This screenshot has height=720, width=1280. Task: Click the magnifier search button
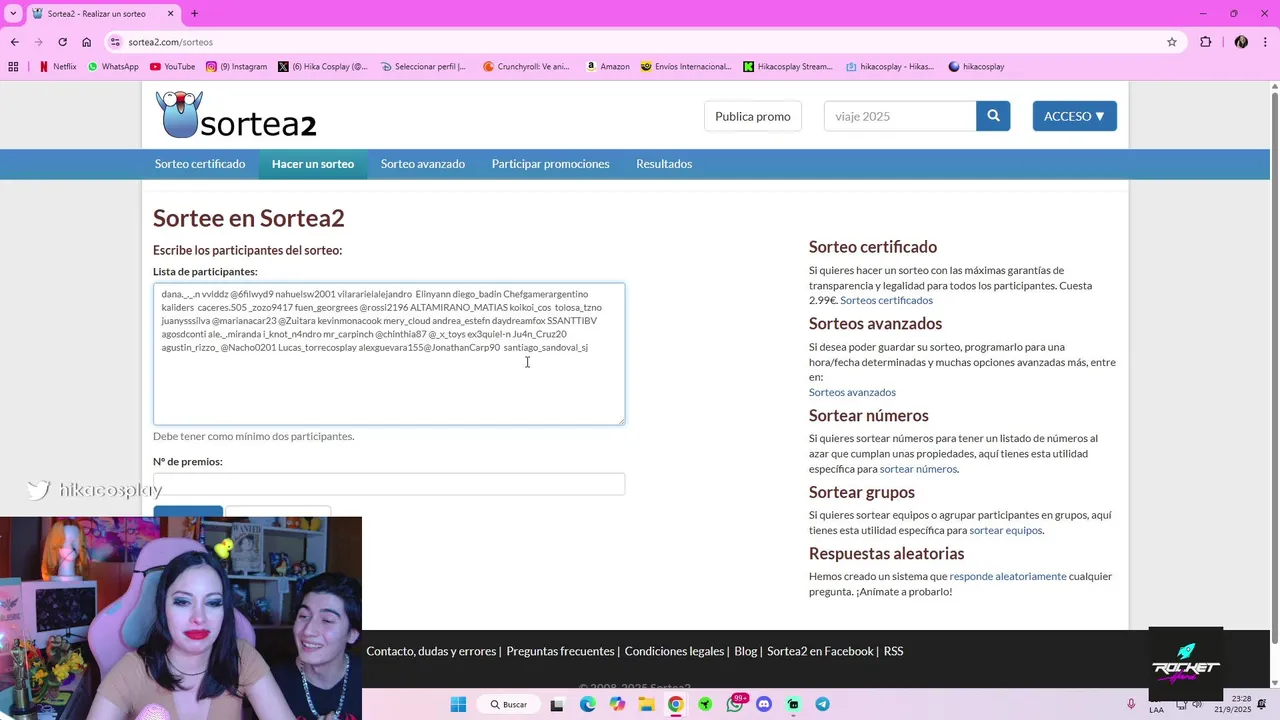(993, 116)
